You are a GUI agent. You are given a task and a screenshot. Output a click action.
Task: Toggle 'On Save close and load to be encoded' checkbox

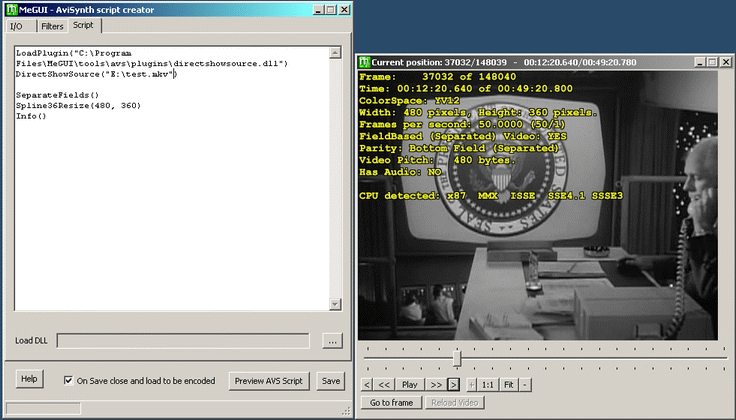pos(69,381)
